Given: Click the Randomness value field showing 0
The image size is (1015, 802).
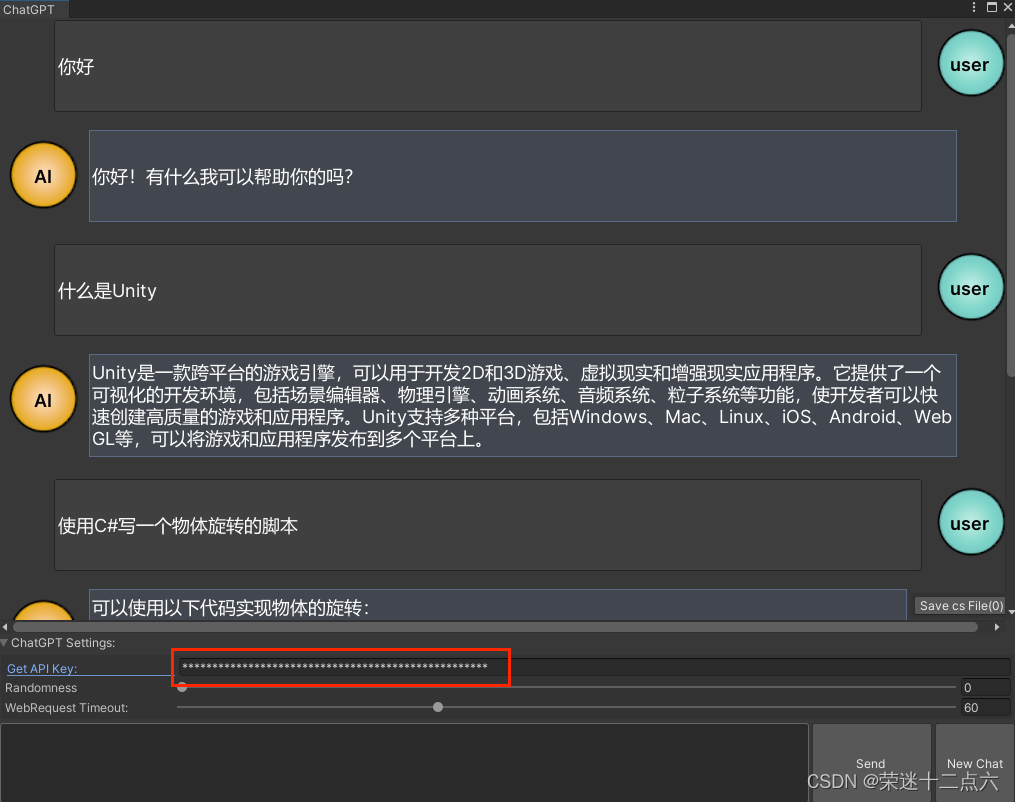Looking at the screenshot, I should [985, 687].
